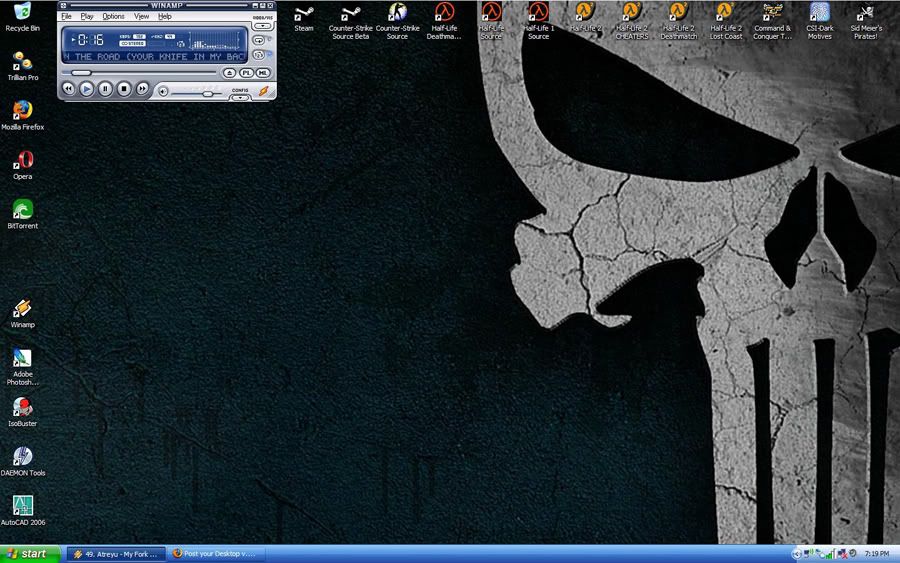The height and width of the screenshot is (563, 900).
Task: Select the AutoCAD 2006 shortcut
Action: click(x=22, y=510)
